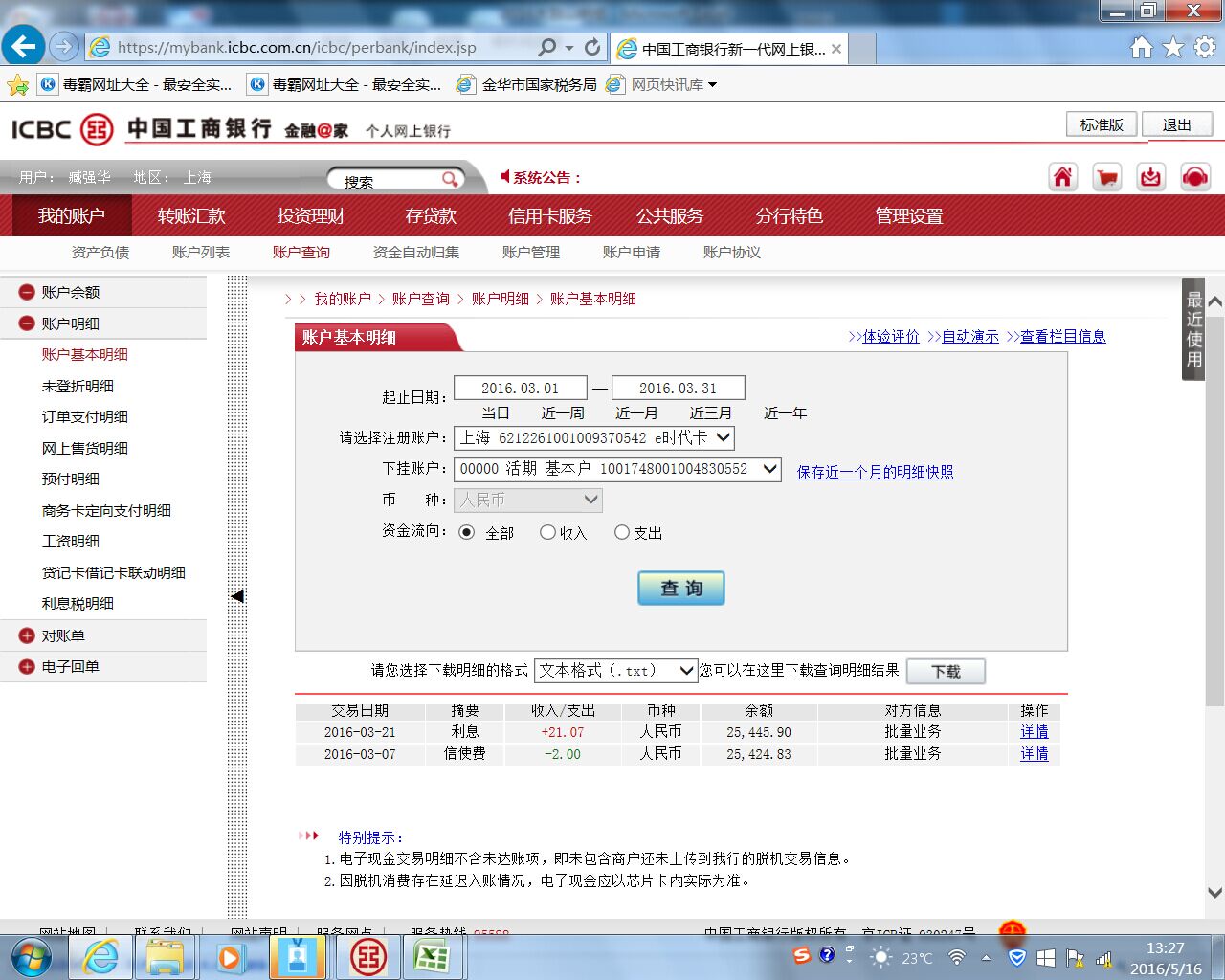Switch to 账户管理 submenu tab

531,252
